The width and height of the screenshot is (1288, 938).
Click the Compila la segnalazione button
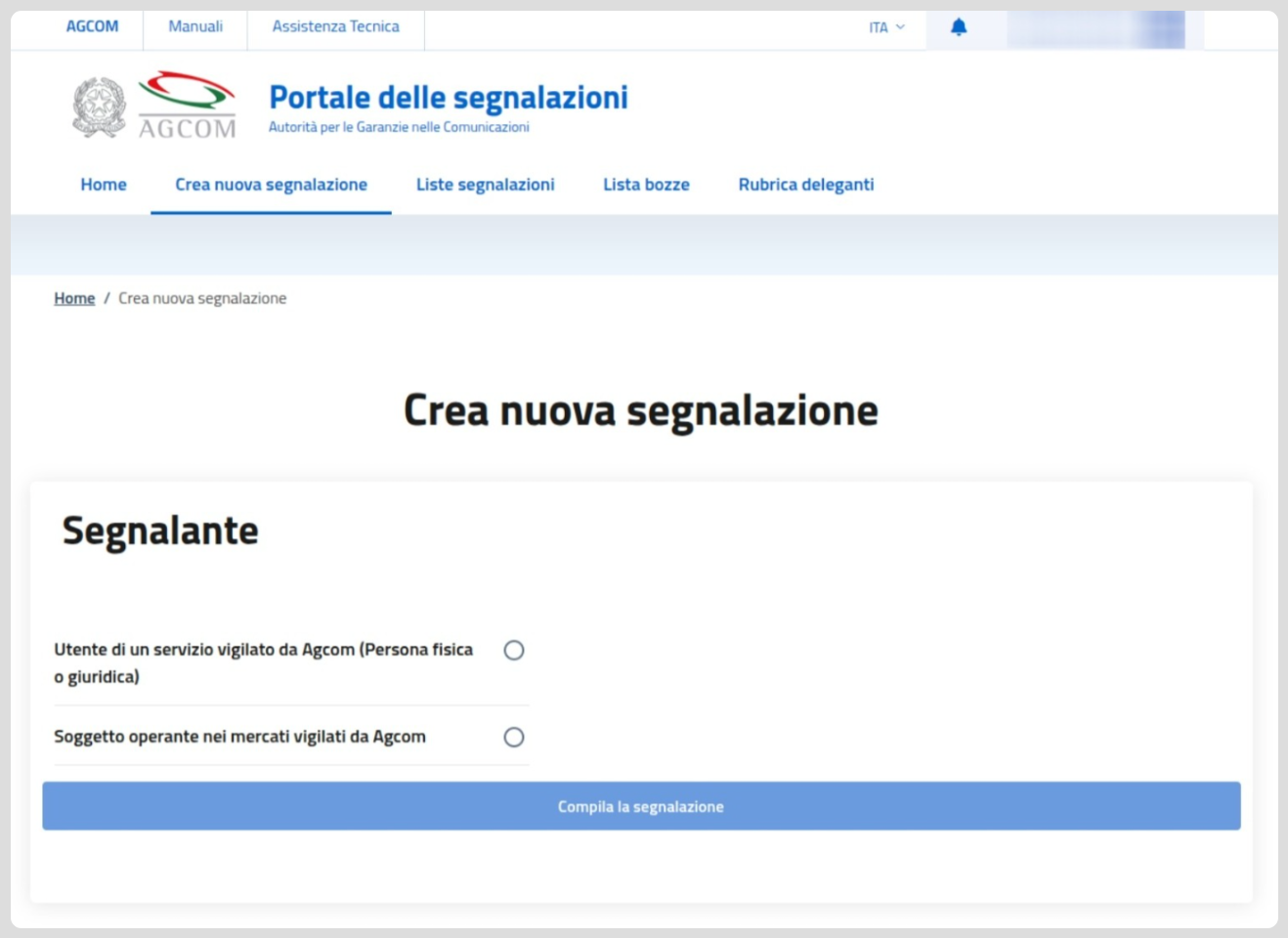(640, 806)
